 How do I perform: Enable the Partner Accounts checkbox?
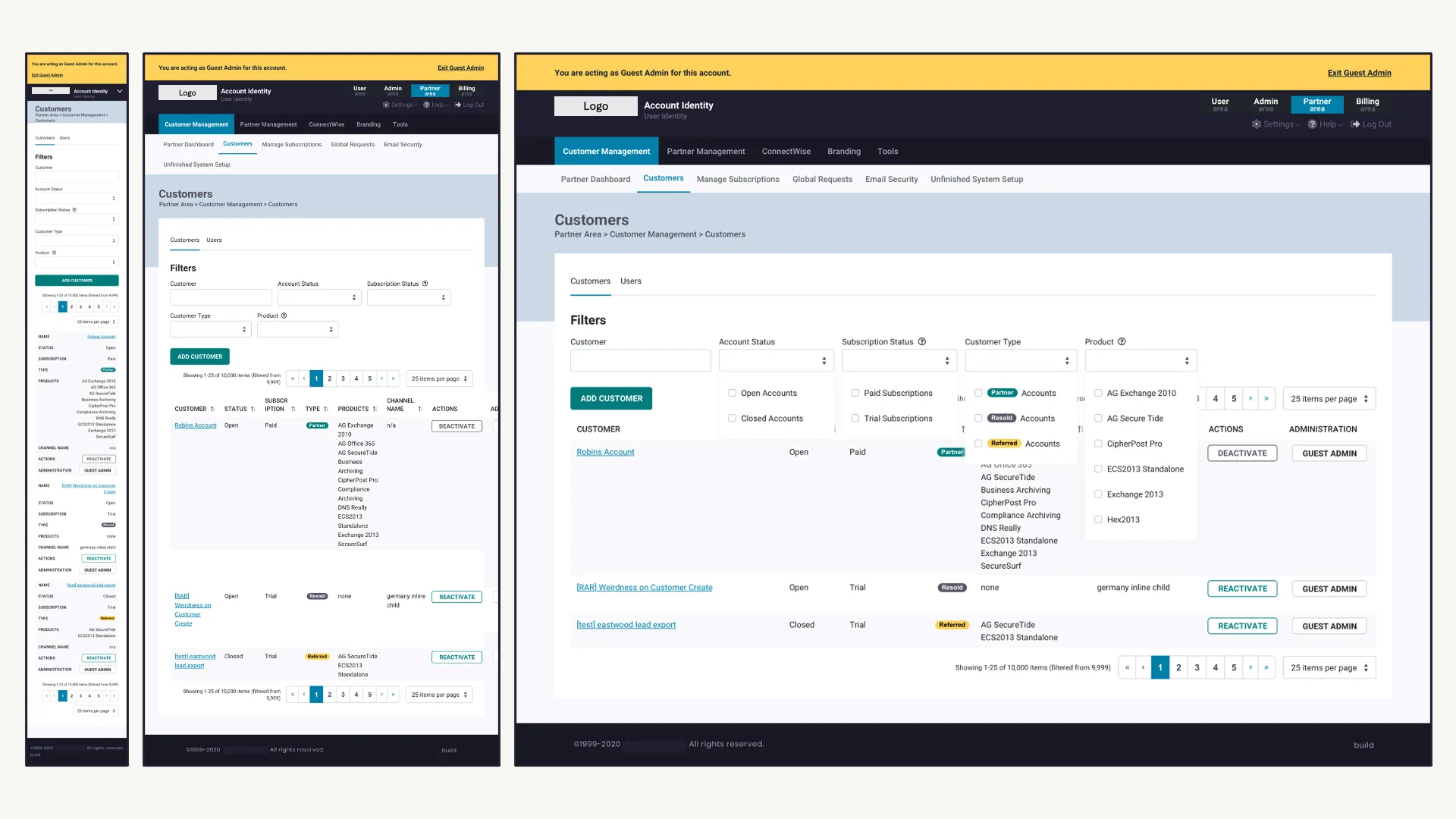978,394
